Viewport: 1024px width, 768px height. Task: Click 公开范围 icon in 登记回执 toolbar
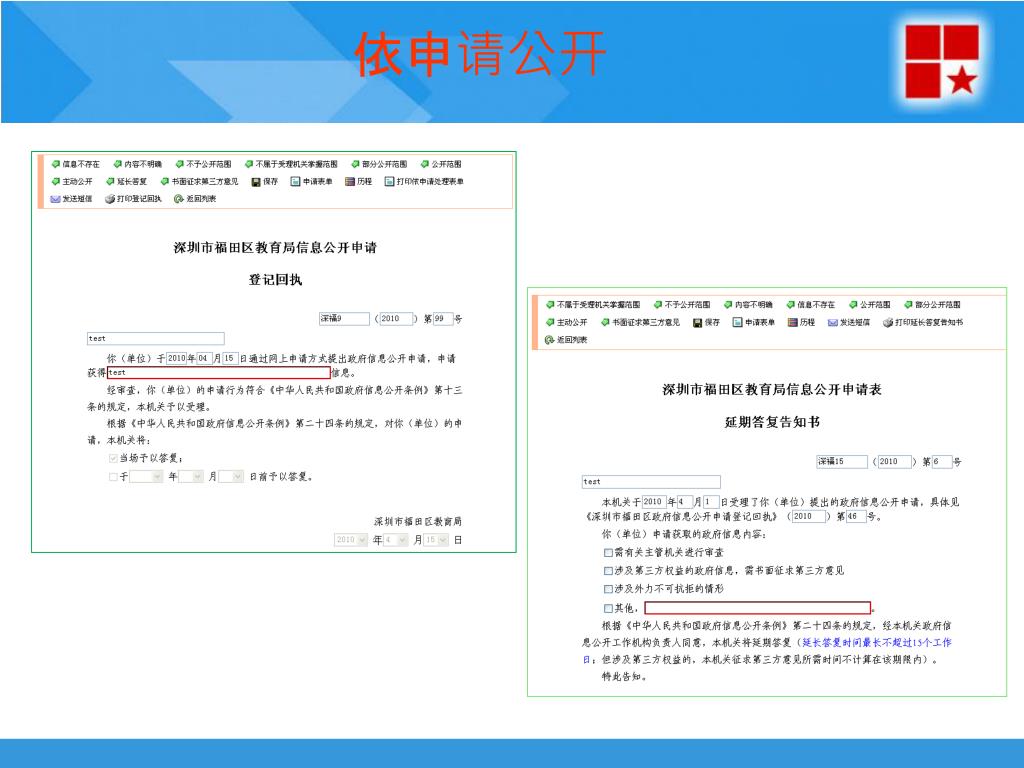click(x=425, y=164)
